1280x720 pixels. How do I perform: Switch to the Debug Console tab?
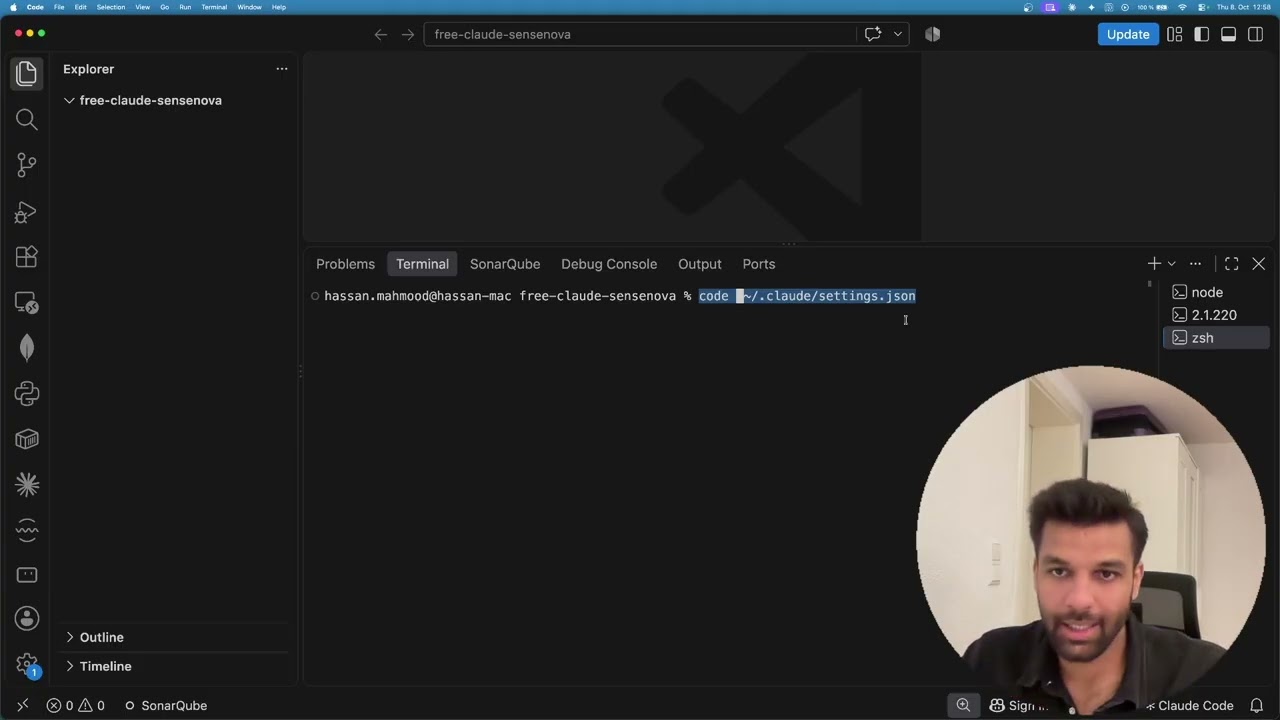(x=609, y=264)
